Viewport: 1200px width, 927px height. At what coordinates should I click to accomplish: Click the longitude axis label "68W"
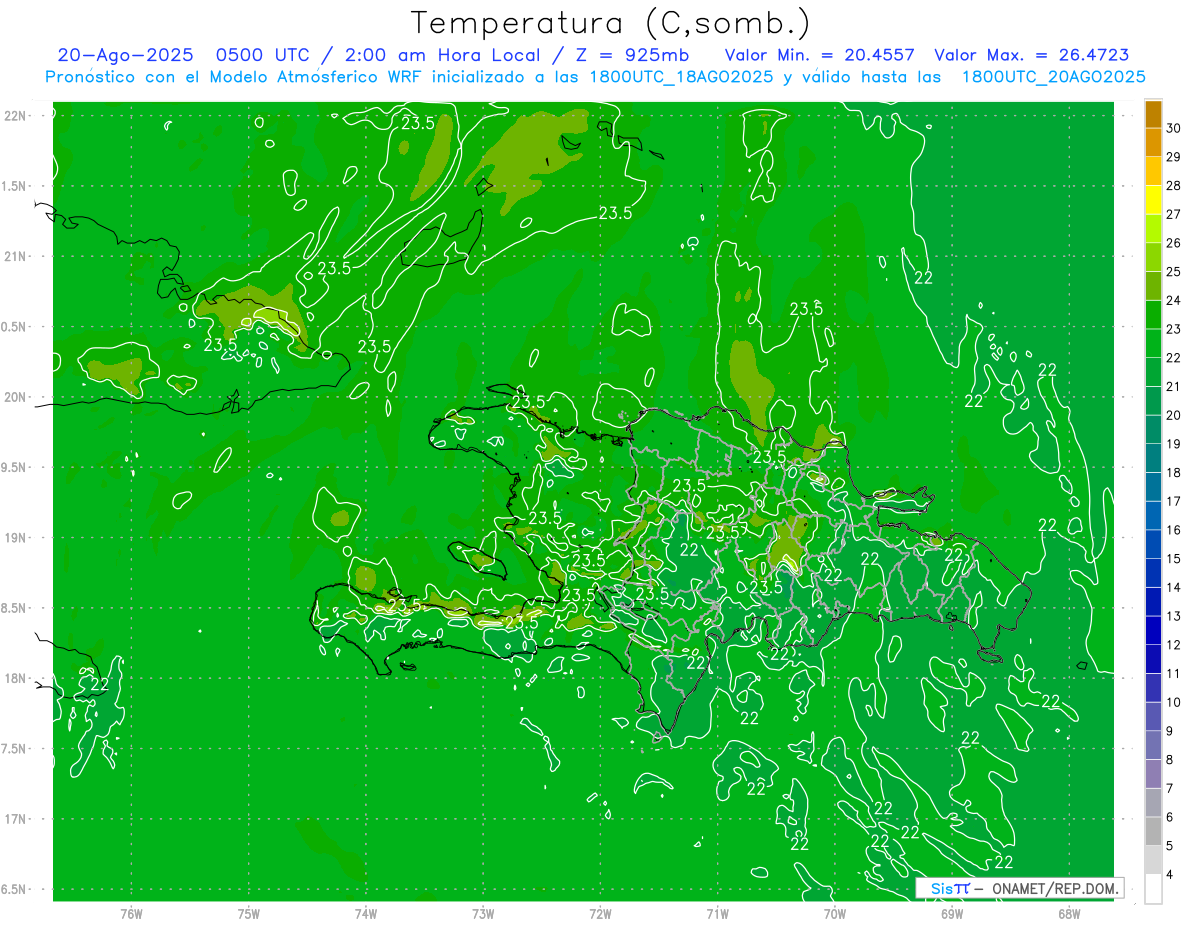coord(1068,913)
